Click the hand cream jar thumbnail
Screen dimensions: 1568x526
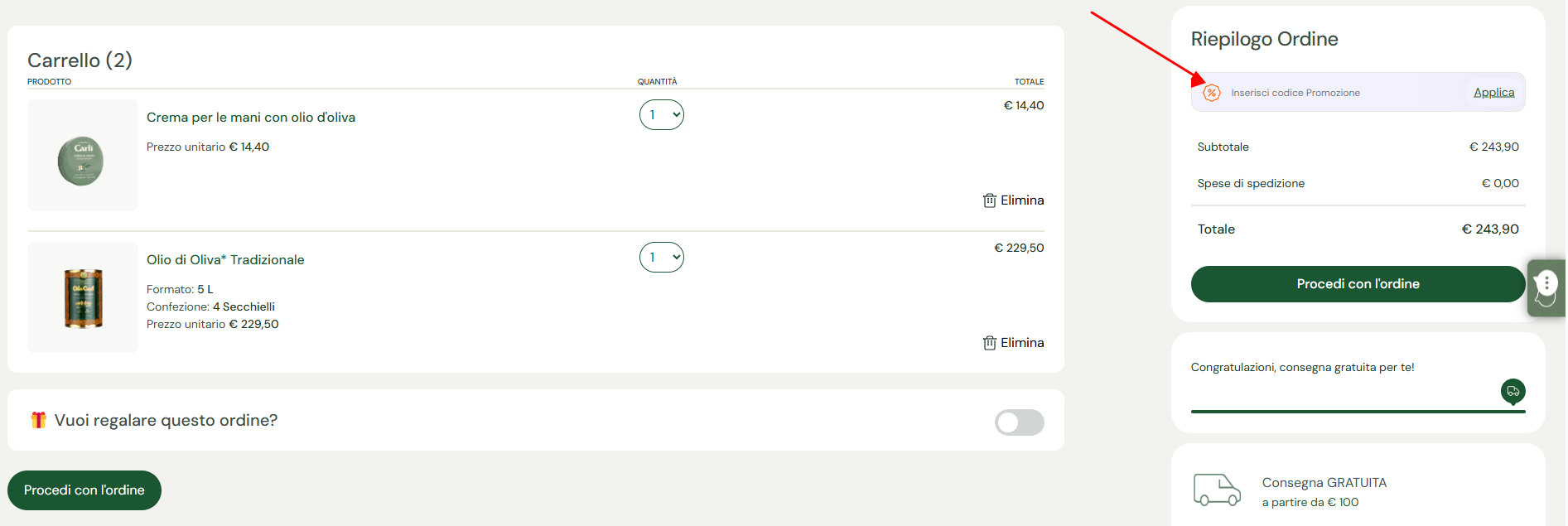pos(82,155)
